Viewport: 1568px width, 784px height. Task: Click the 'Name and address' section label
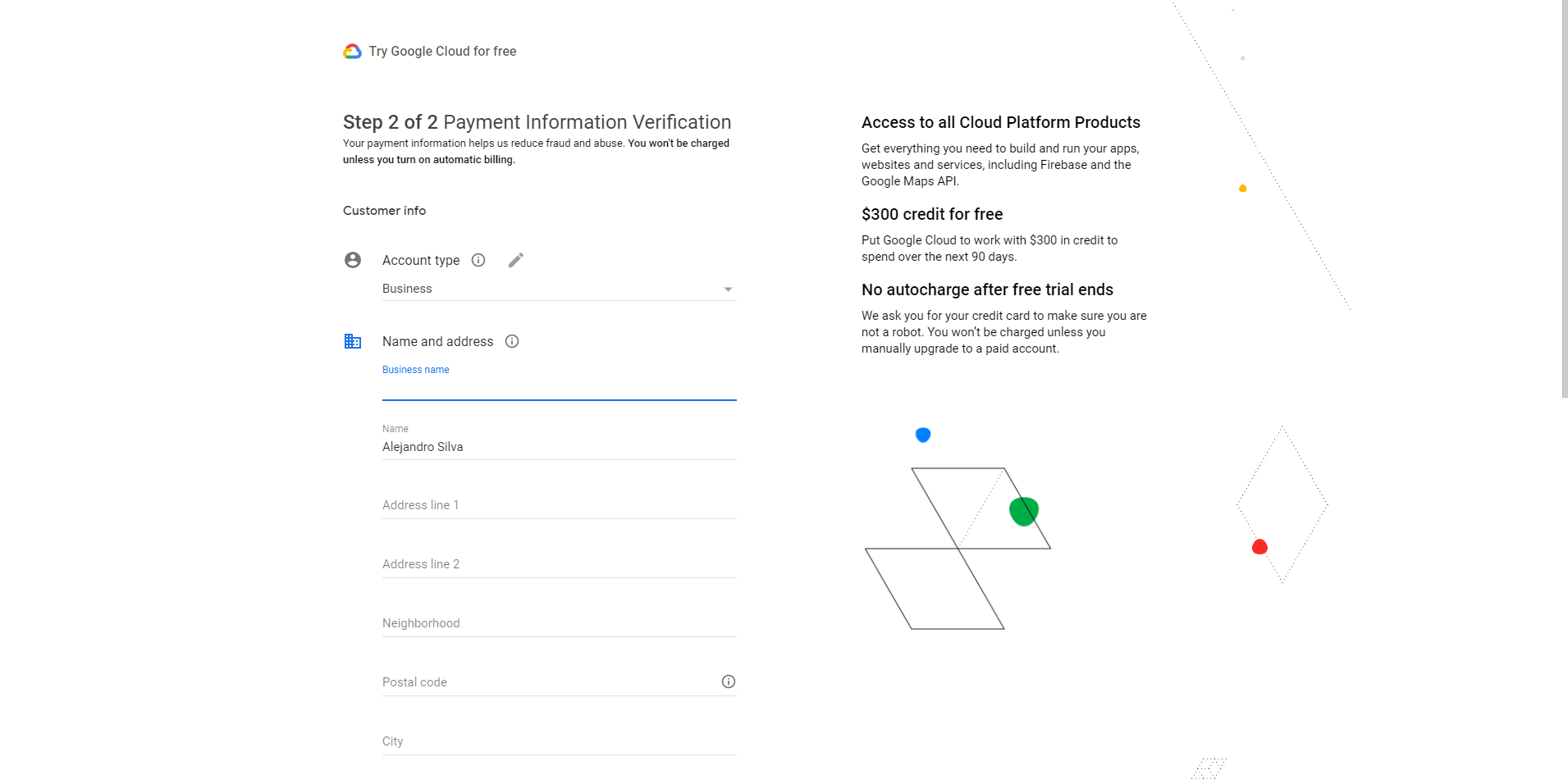437,341
